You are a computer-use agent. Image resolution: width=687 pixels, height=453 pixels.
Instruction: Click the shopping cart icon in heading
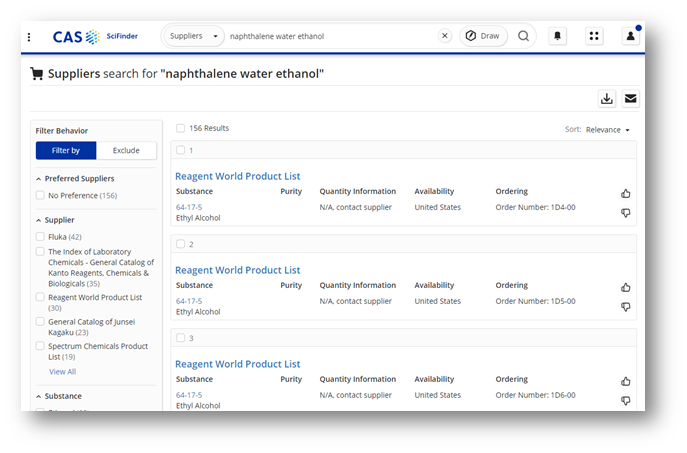pyautogui.click(x=37, y=74)
